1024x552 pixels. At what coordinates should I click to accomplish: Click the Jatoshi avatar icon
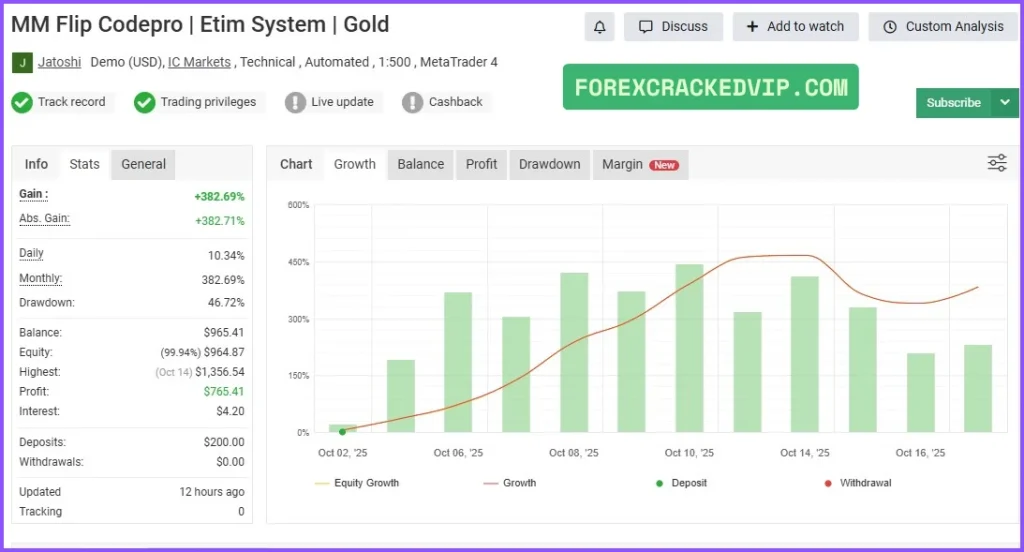(22, 63)
